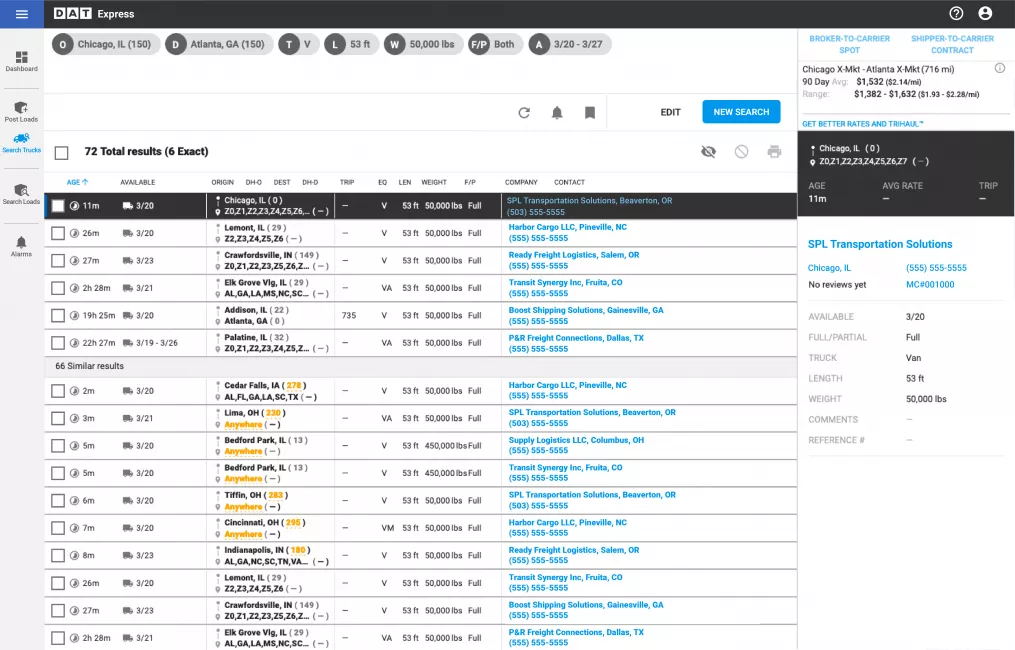Select trip value 735 in Addison row
1015x650 pixels.
tap(349, 315)
